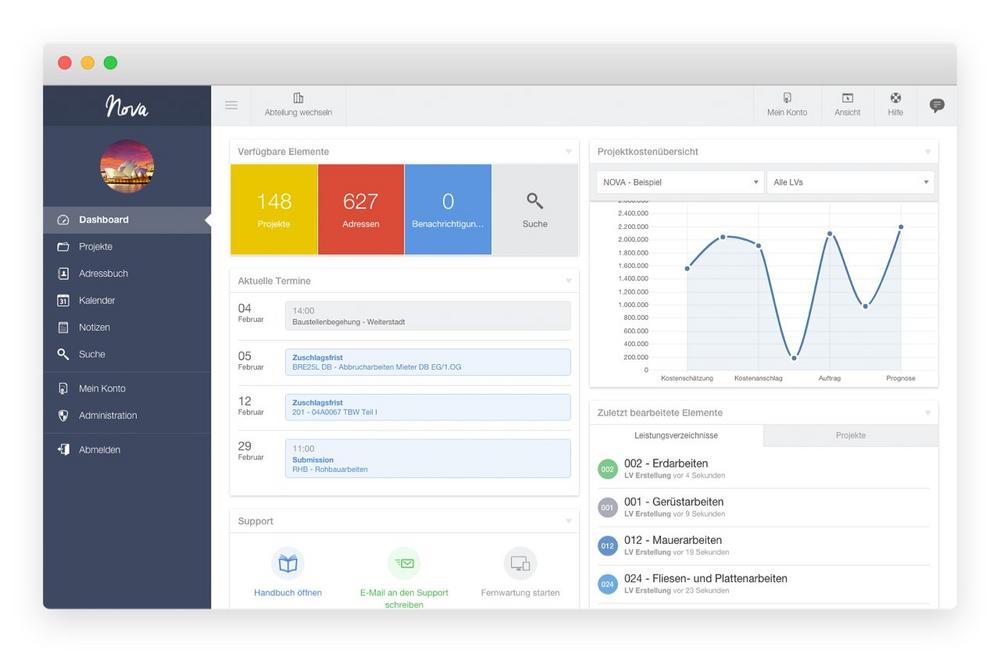The image size is (1000, 651).
Task: Open the 14:00 Baustellenbegehung - Weiterstadt appointment
Action: tap(428, 316)
